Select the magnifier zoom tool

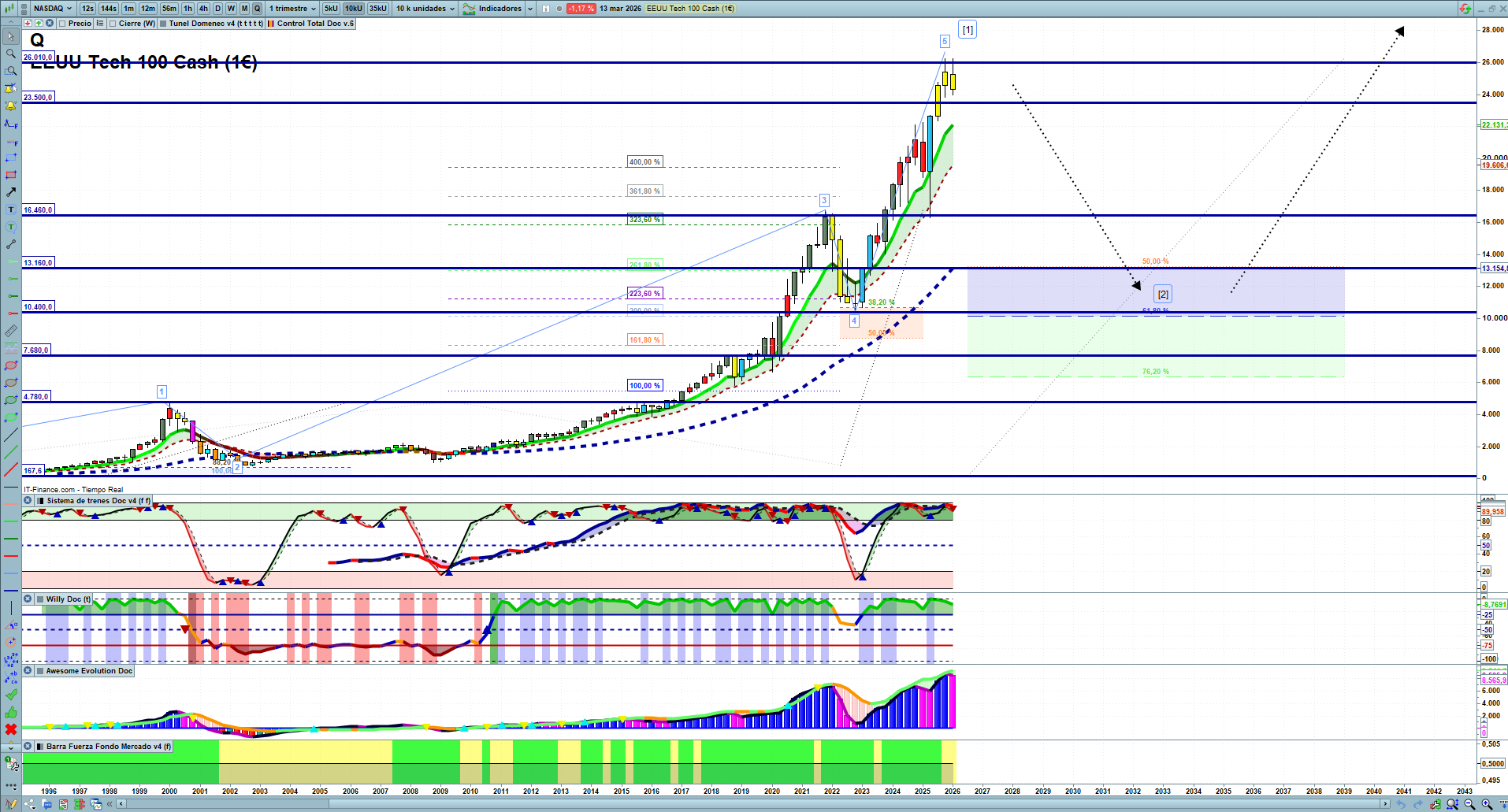[11, 54]
